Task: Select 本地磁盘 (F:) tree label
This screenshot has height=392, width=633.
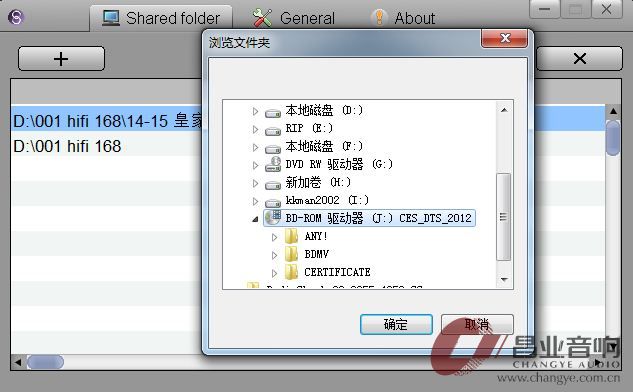Action: 324,147
